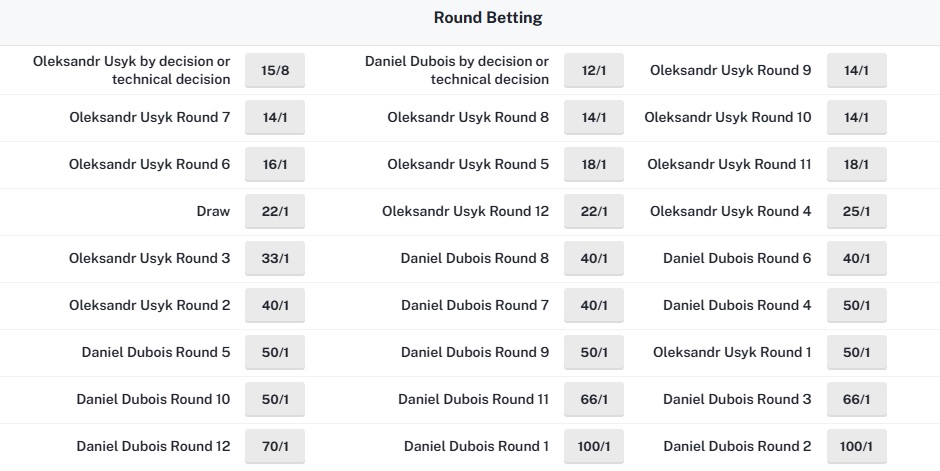Screen dimensions: 940x471
Task: Select Oleksandr Usyk by decision 15/8 odds
Action: tap(275, 70)
